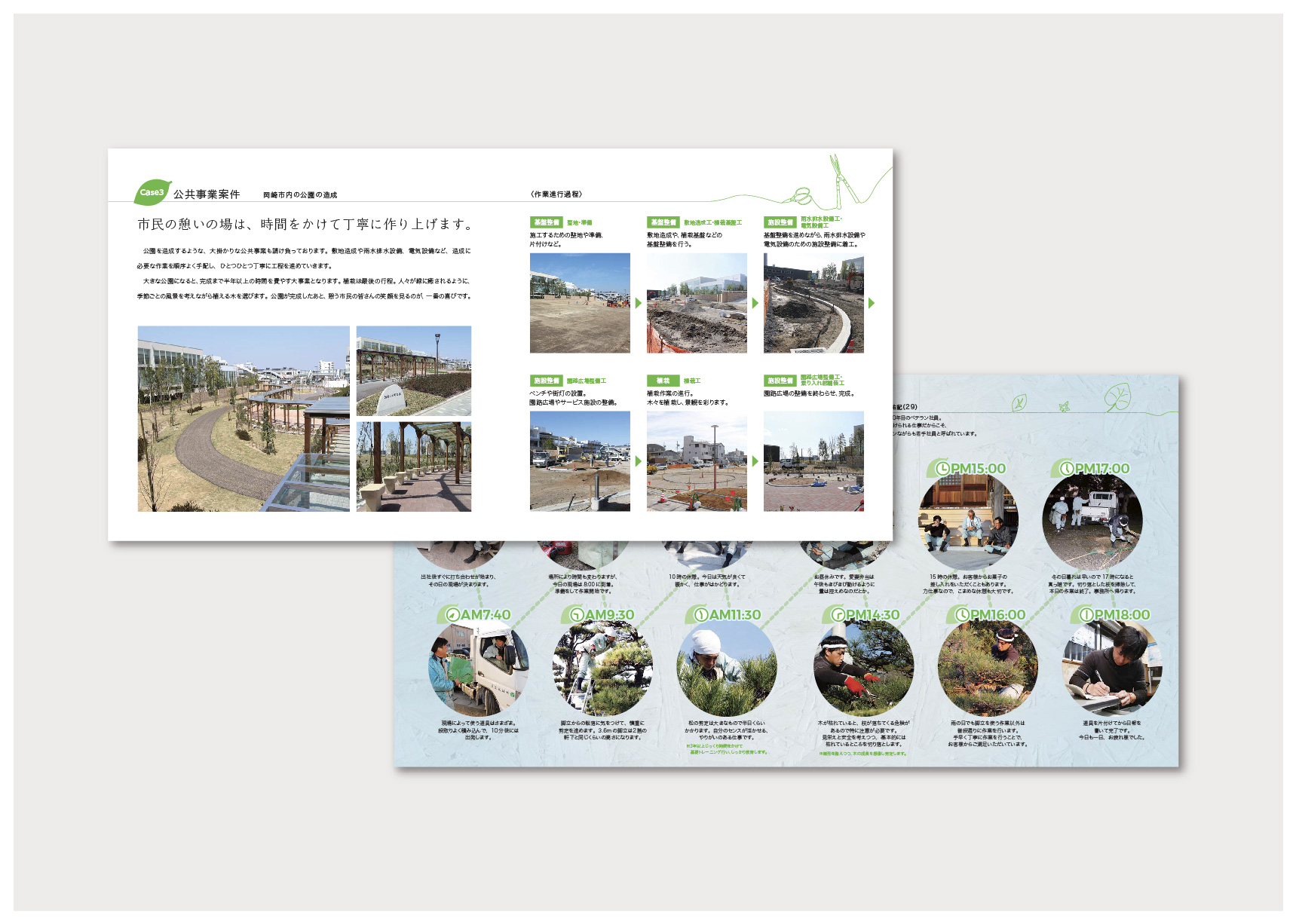Click the clock icon beside PM15:00
This screenshot has width=1296, height=924.
coord(942,469)
